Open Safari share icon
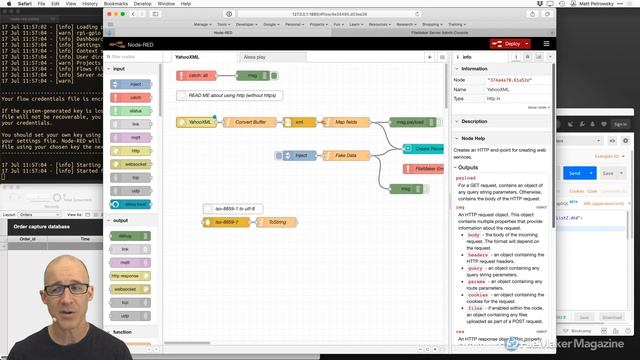The image size is (640, 360). click(532, 14)
